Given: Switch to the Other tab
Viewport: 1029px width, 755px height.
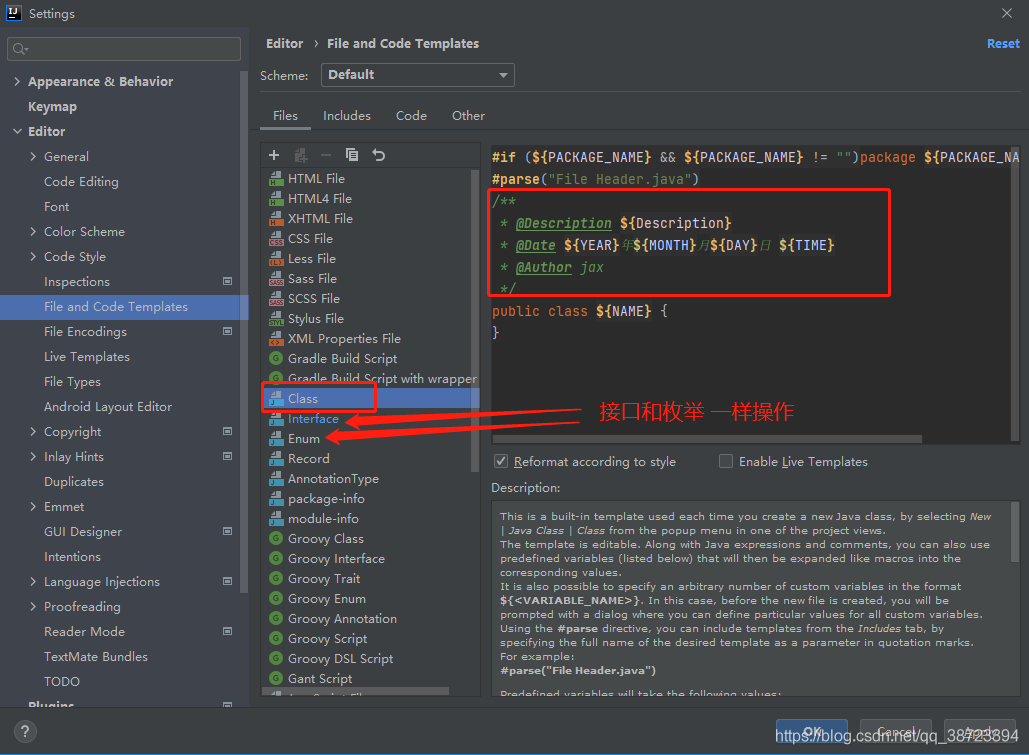Looking at the screenshot, I should pyautogui.click(x=468, y=116).
